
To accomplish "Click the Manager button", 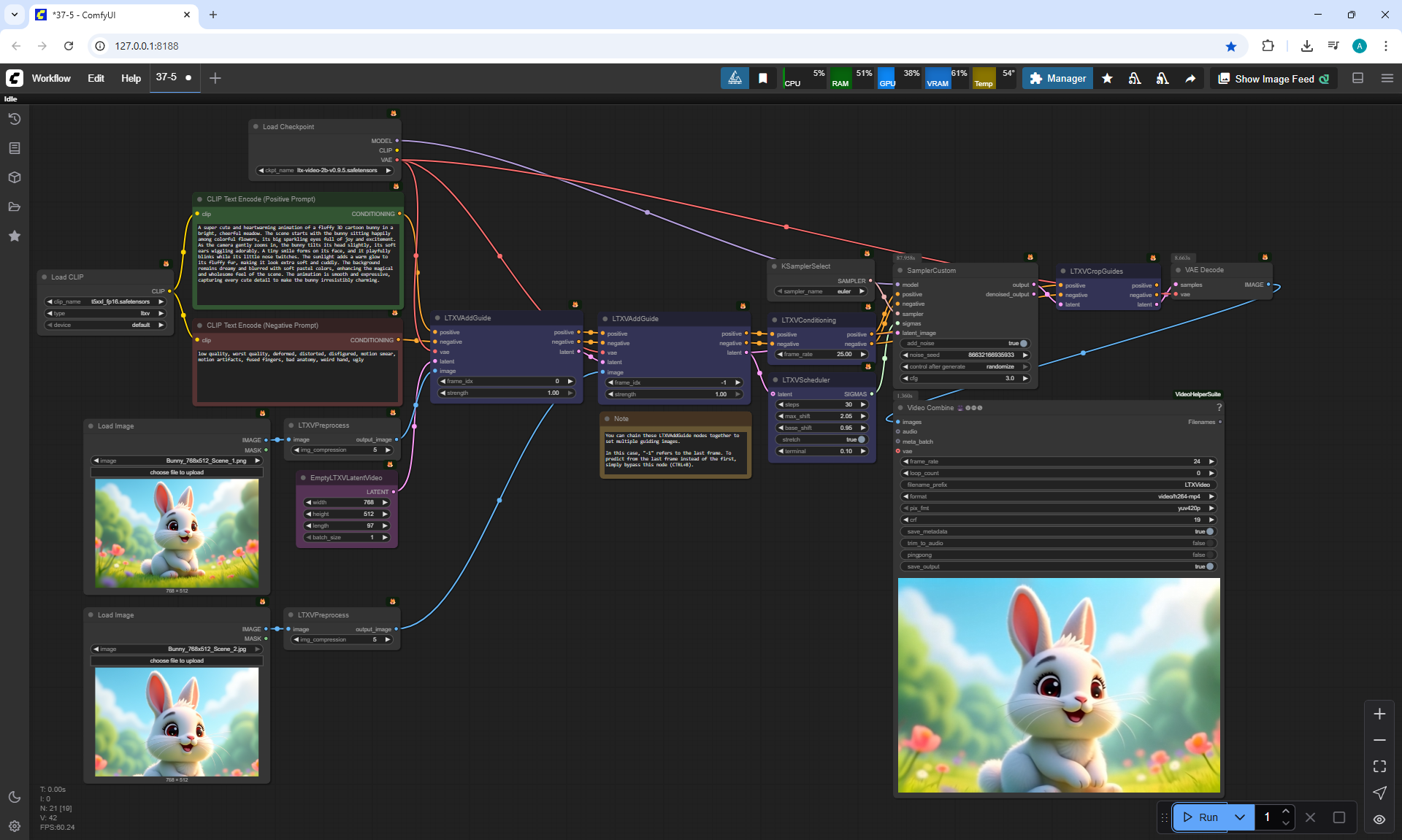I will pyautogui.click(x=1057, y=79).
